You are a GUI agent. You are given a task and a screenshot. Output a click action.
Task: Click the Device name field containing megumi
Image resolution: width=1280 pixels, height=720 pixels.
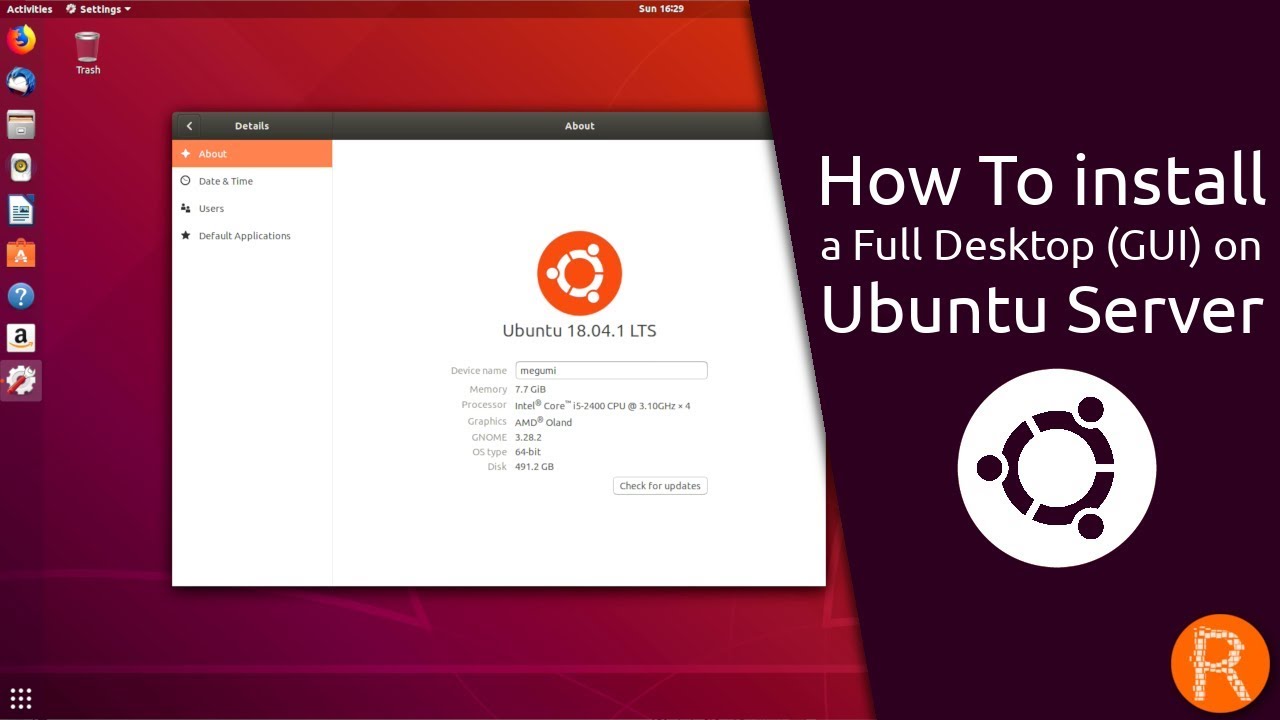611,370
